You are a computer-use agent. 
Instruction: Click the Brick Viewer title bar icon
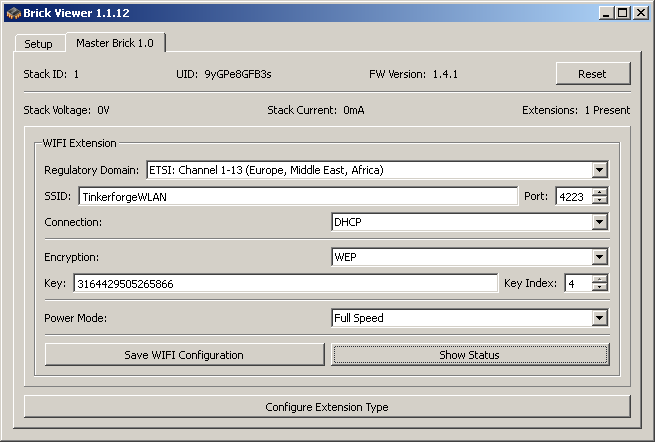pos(13,13)
